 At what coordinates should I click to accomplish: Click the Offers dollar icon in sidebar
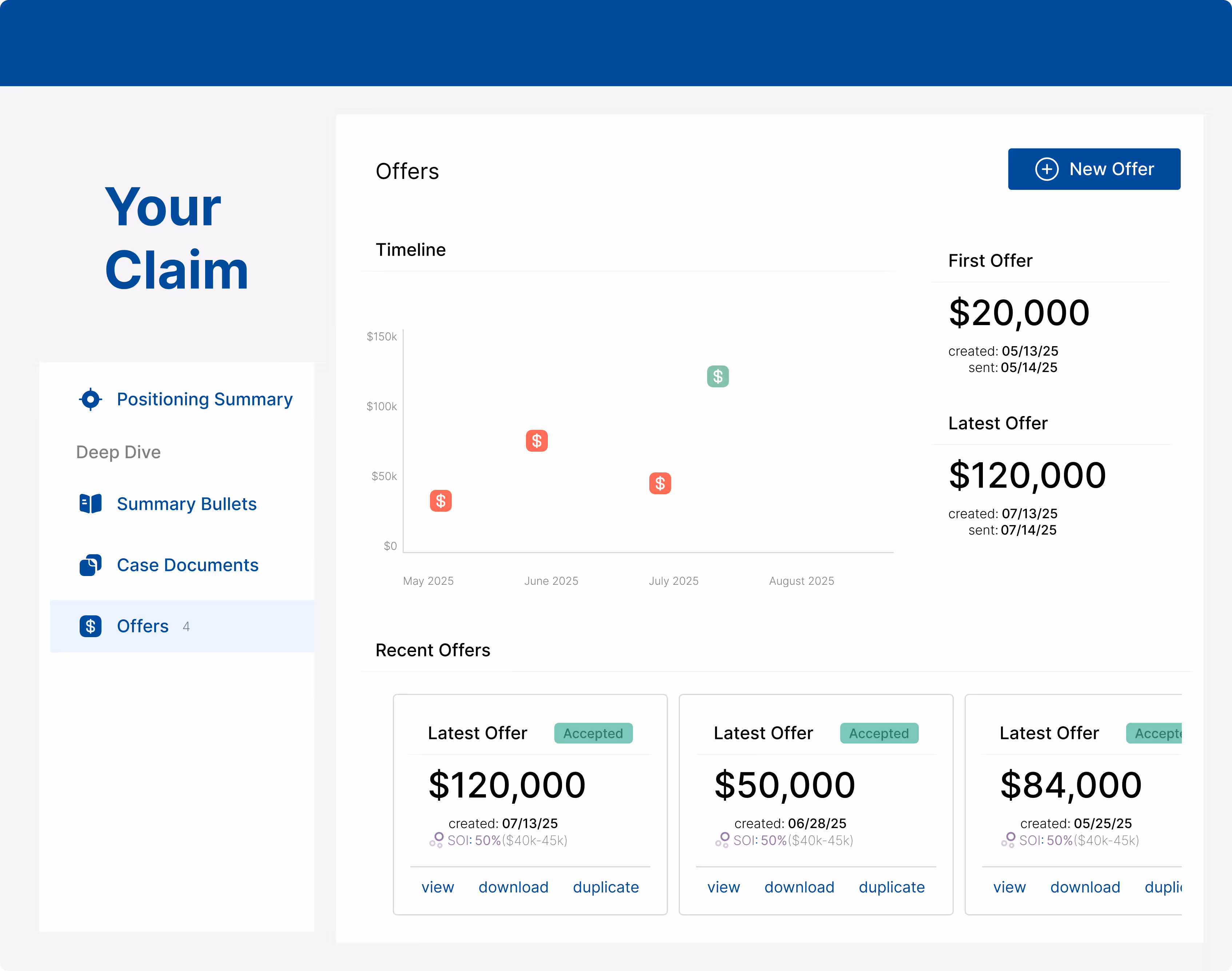(x=91, y=626)
